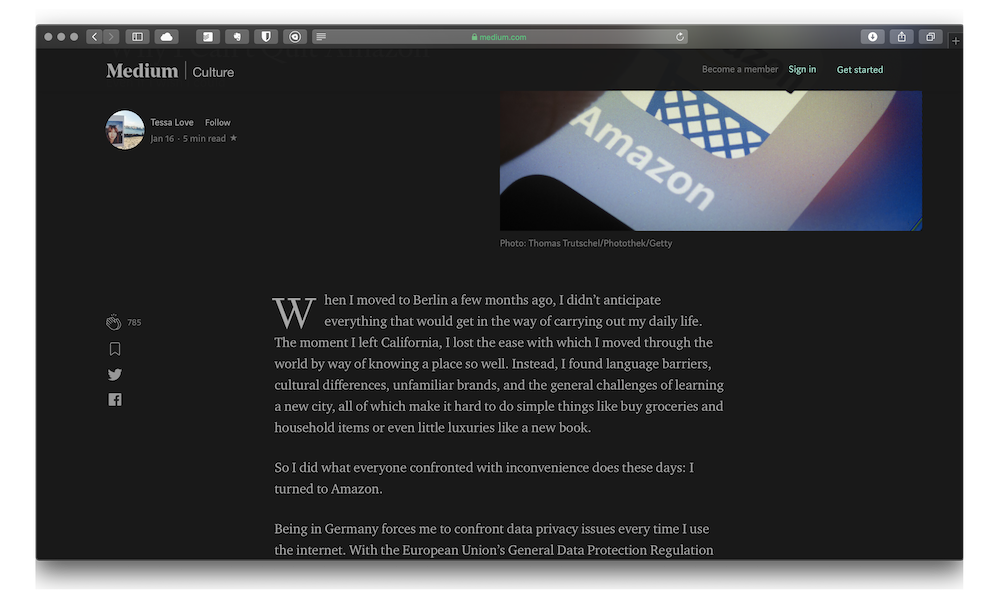Click the drop cap letter W
This screenshot has width=1000, height=608.
pos(294,312)
